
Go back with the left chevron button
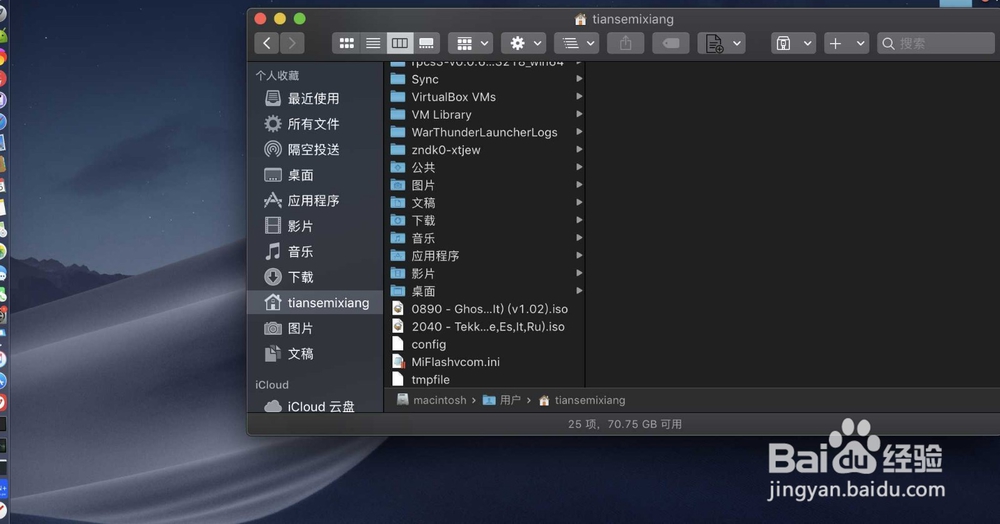(267, 43)
